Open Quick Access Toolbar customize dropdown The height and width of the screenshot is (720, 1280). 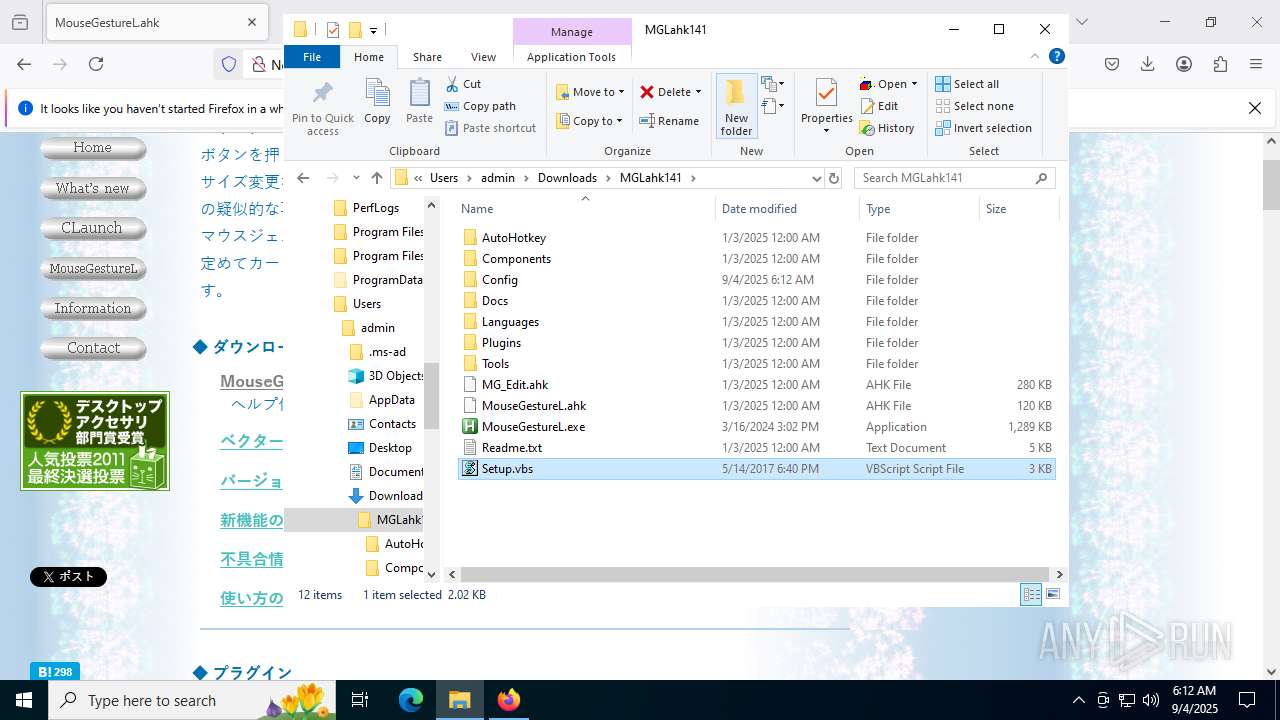[x=373, y=30]
